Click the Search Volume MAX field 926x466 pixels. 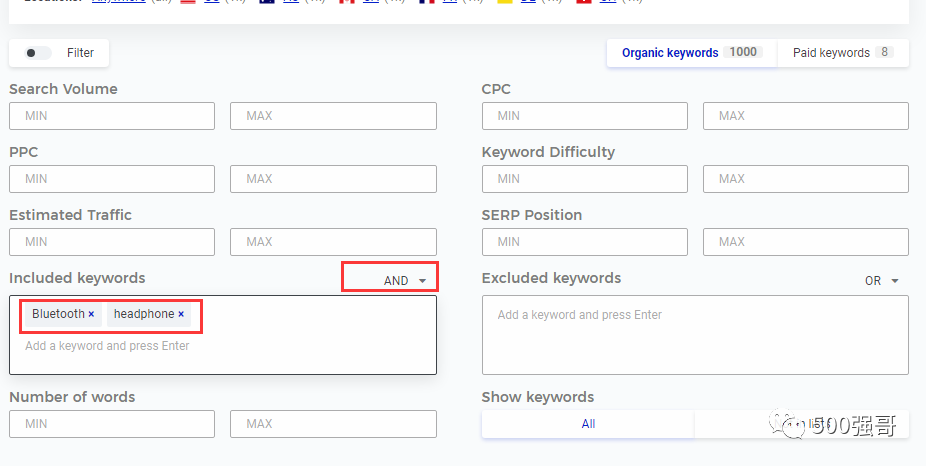(x=333, y=116)
